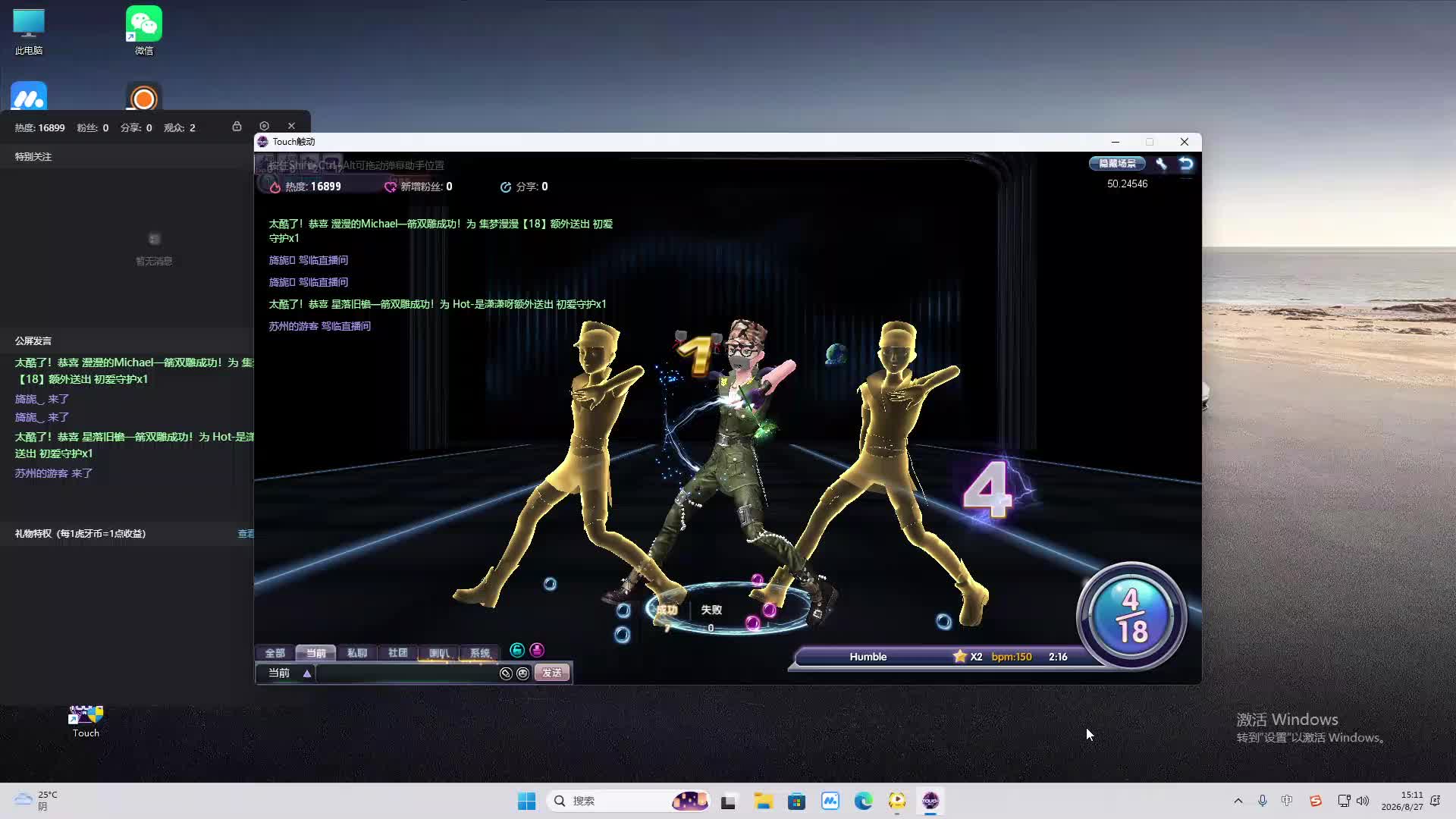Click the 成功 success label
The image size is (1456, 819).
[667, 610]
